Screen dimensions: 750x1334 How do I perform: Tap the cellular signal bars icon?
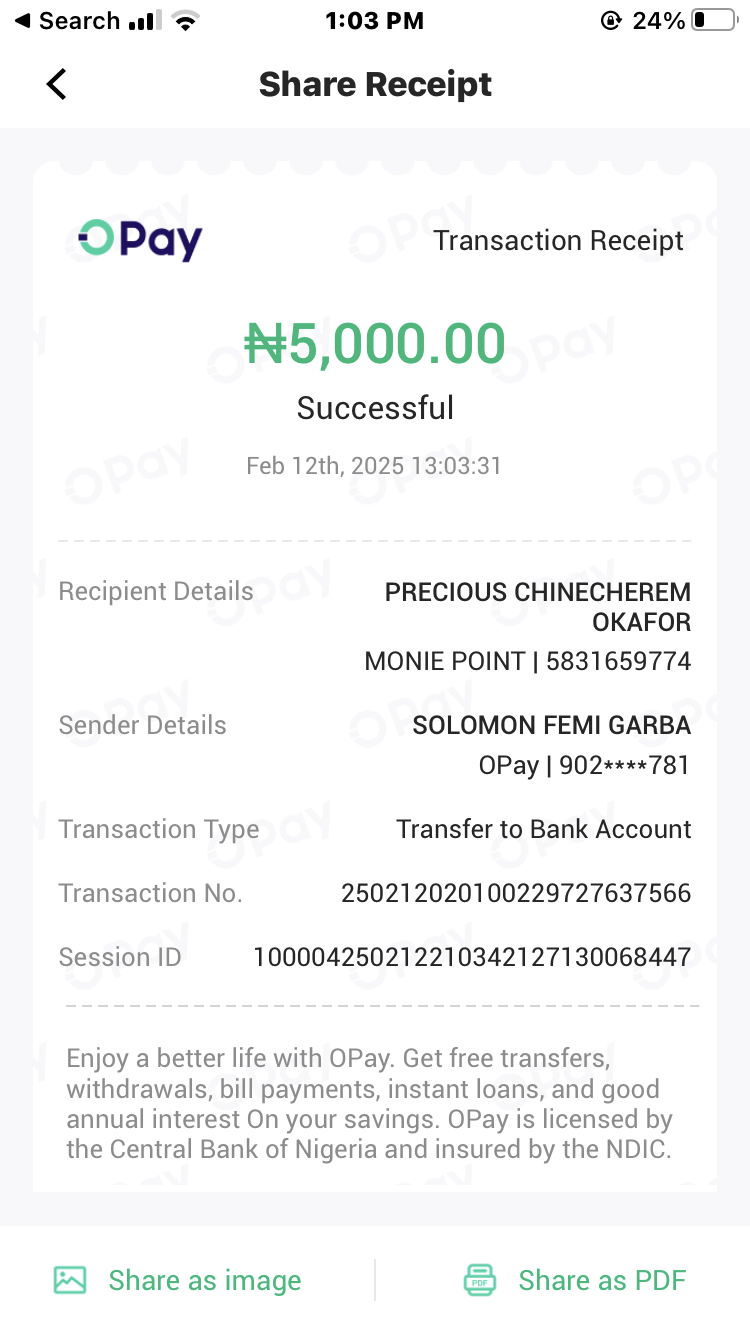[x=146, y=21]
